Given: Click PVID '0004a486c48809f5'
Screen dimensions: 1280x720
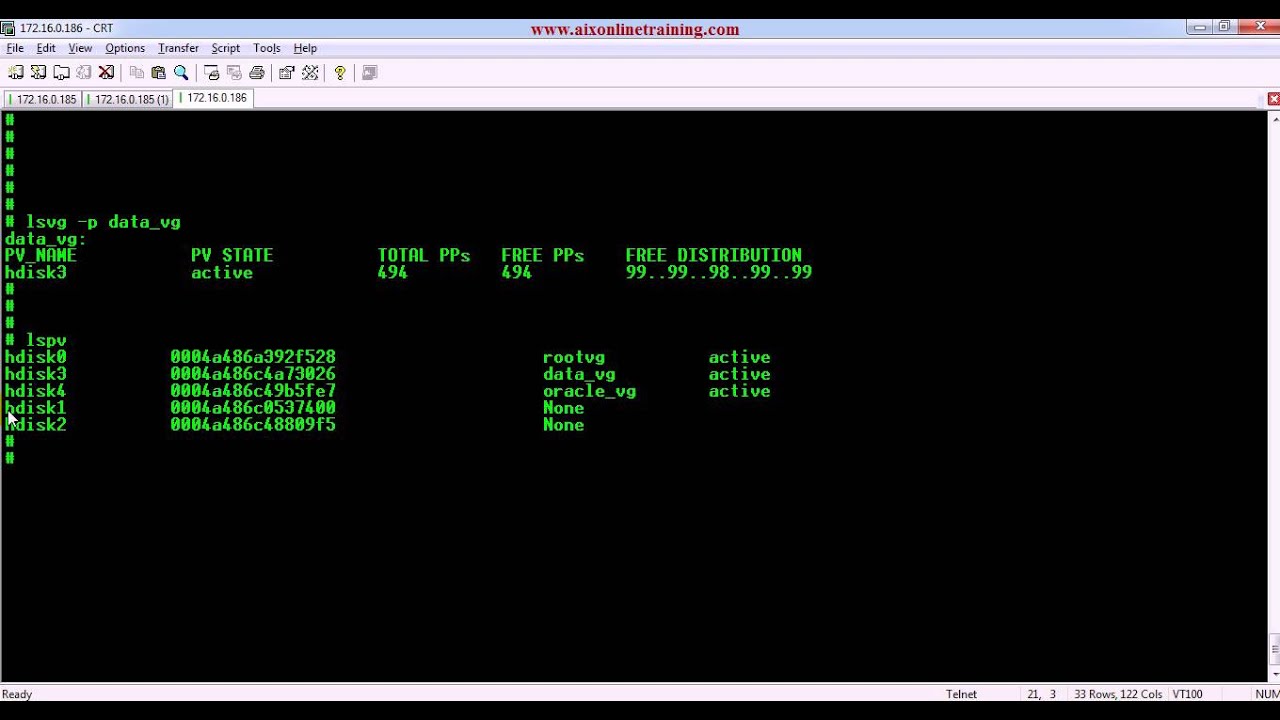Looking at the screenshot, I should tap(253, 425).
